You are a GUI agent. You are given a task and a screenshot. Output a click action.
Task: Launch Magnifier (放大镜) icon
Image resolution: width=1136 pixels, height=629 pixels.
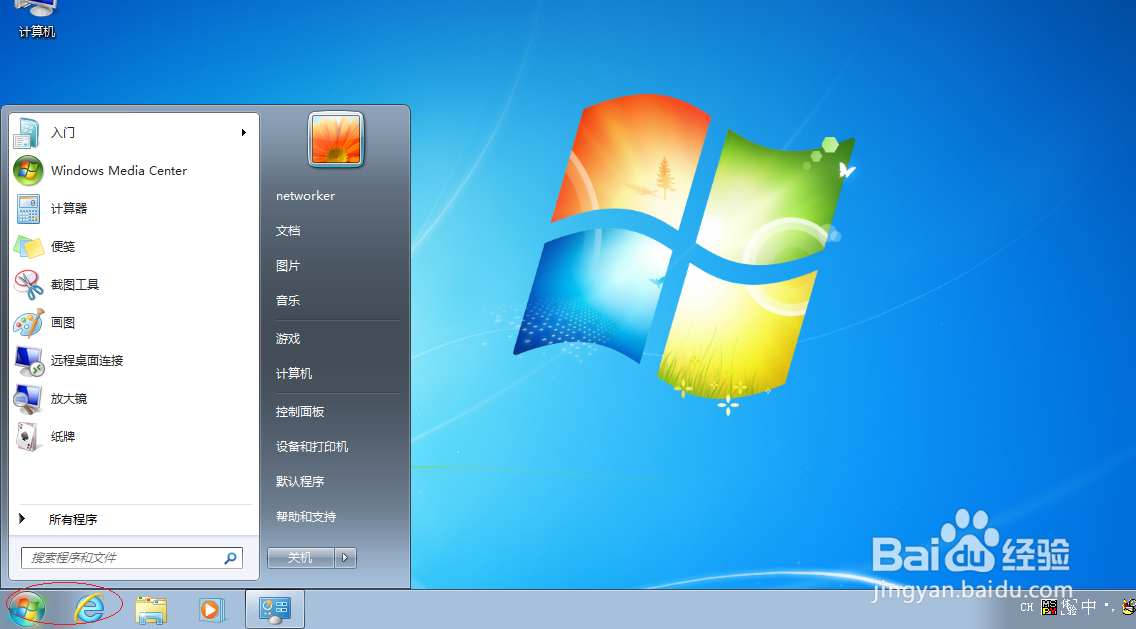(x=28, y=399)
